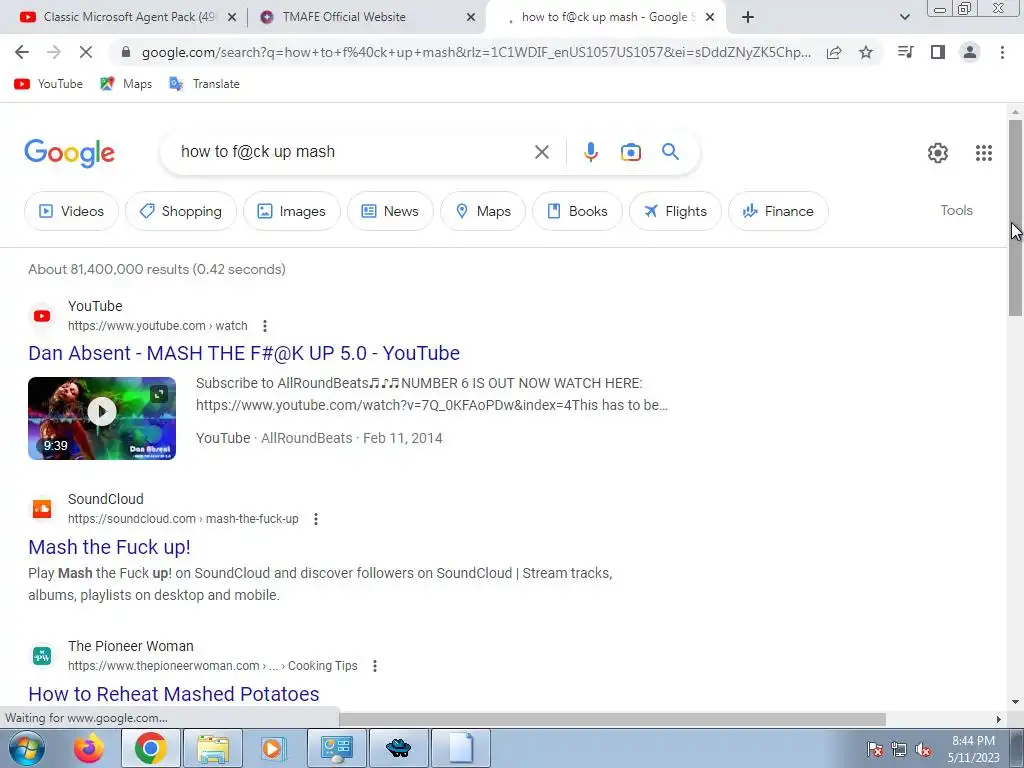Image resolution: width=1024 pixels, height=768 pixels.
Task: Search by voice with the microphone
Action: point(590,152)
